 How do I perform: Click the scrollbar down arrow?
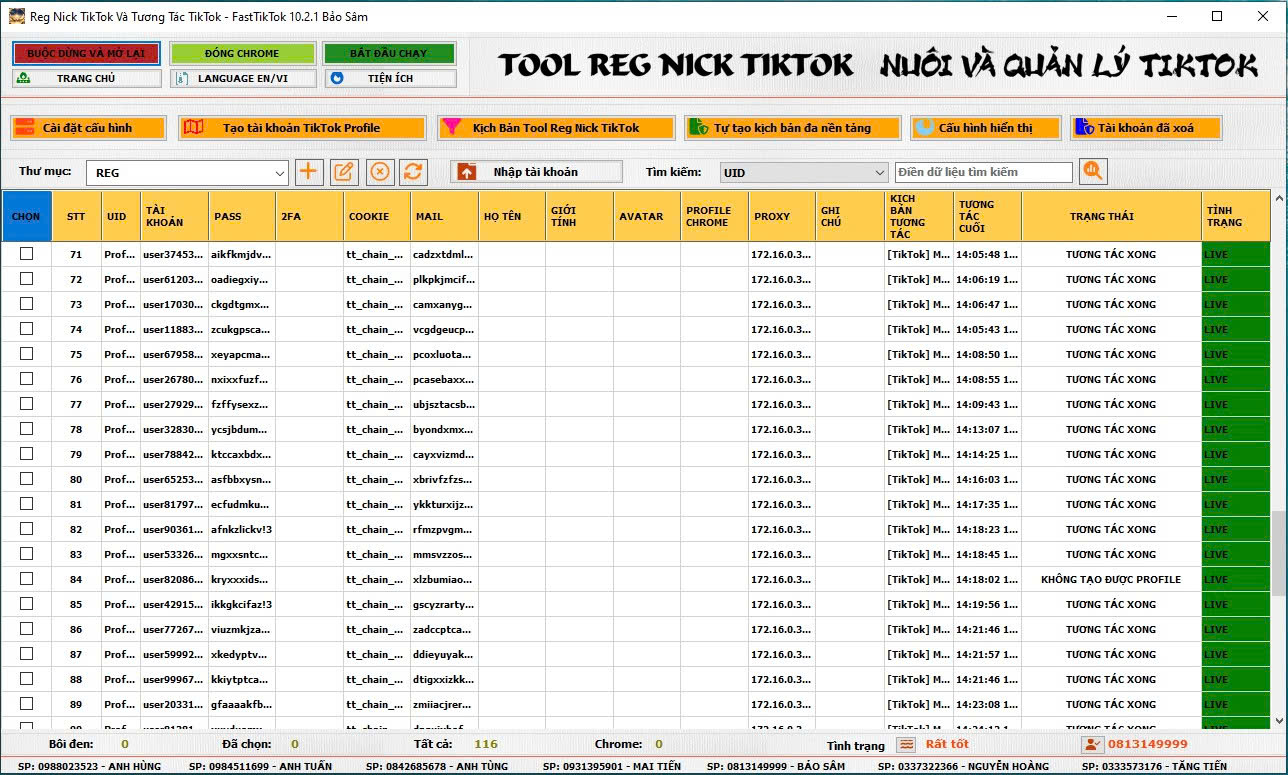tap(1278, 720)
